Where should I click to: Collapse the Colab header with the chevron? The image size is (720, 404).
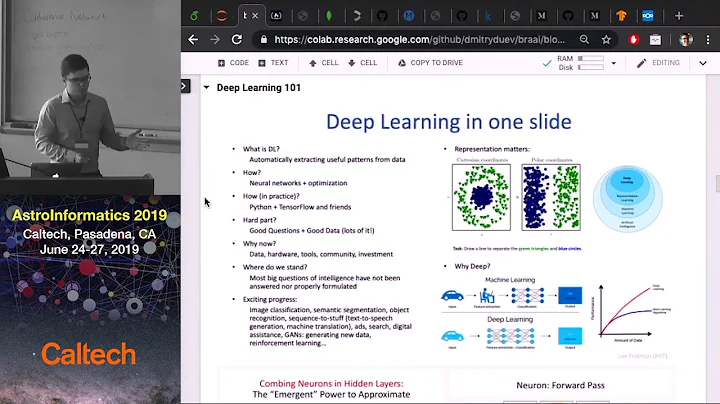pyautogui.click(x=703, y=63)
